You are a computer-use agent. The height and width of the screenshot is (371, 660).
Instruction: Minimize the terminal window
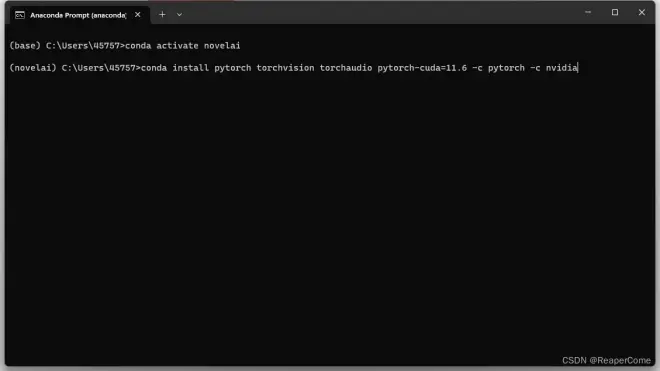pyautogui.click(x=588, y=13)
